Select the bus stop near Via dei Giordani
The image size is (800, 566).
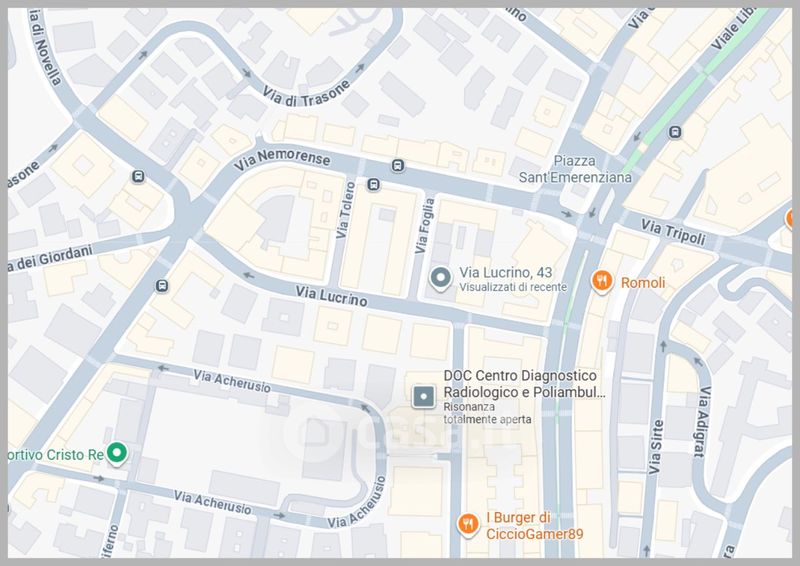click(x=162, y=286)
